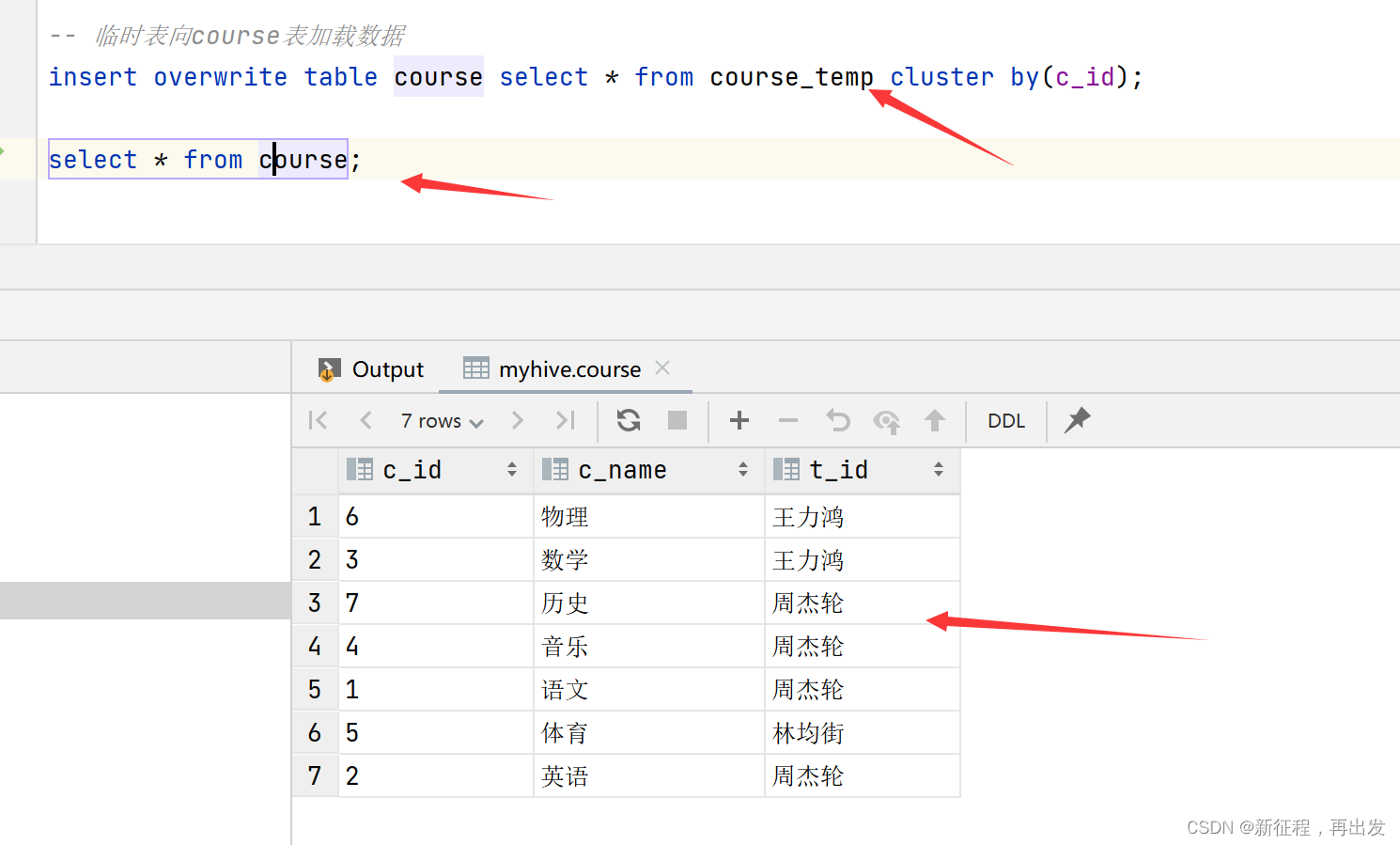Click the cell containing 林均衔
1400x845 pixels.
863,733
